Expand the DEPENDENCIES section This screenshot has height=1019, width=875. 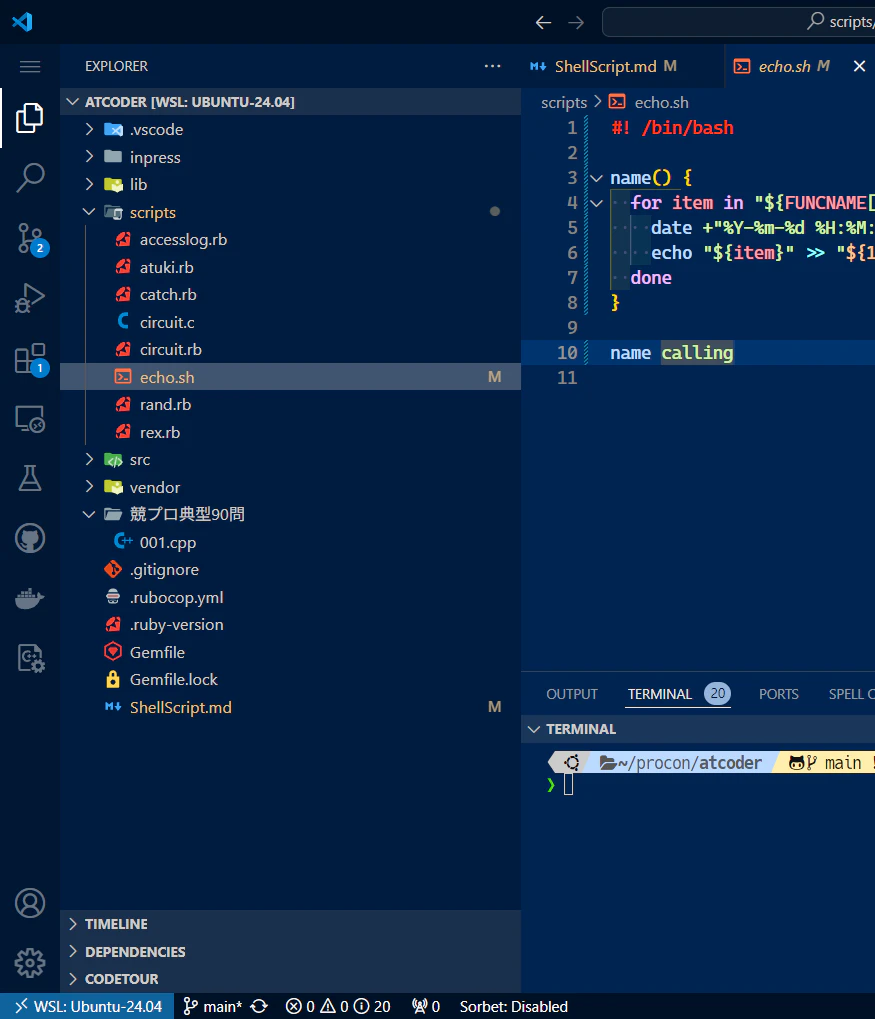coord(291,951)
